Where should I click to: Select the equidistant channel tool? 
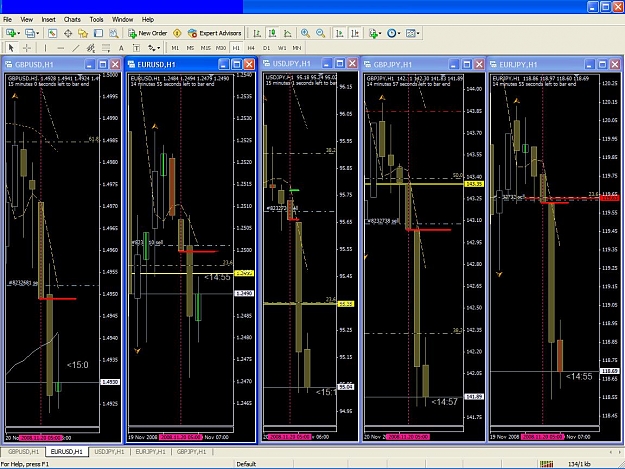[x=90, y=48]
